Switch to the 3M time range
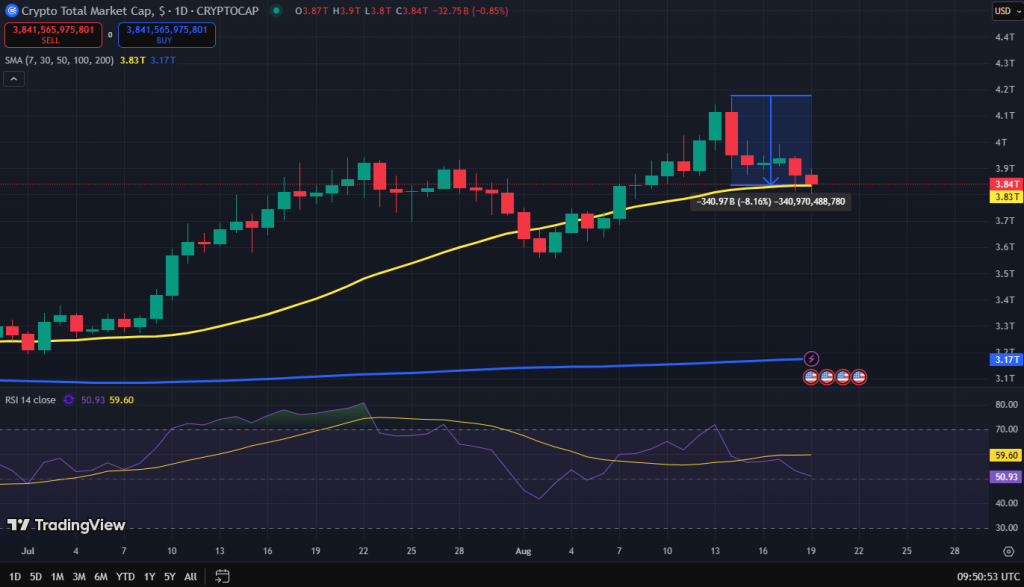 click(x=79, y=577)
